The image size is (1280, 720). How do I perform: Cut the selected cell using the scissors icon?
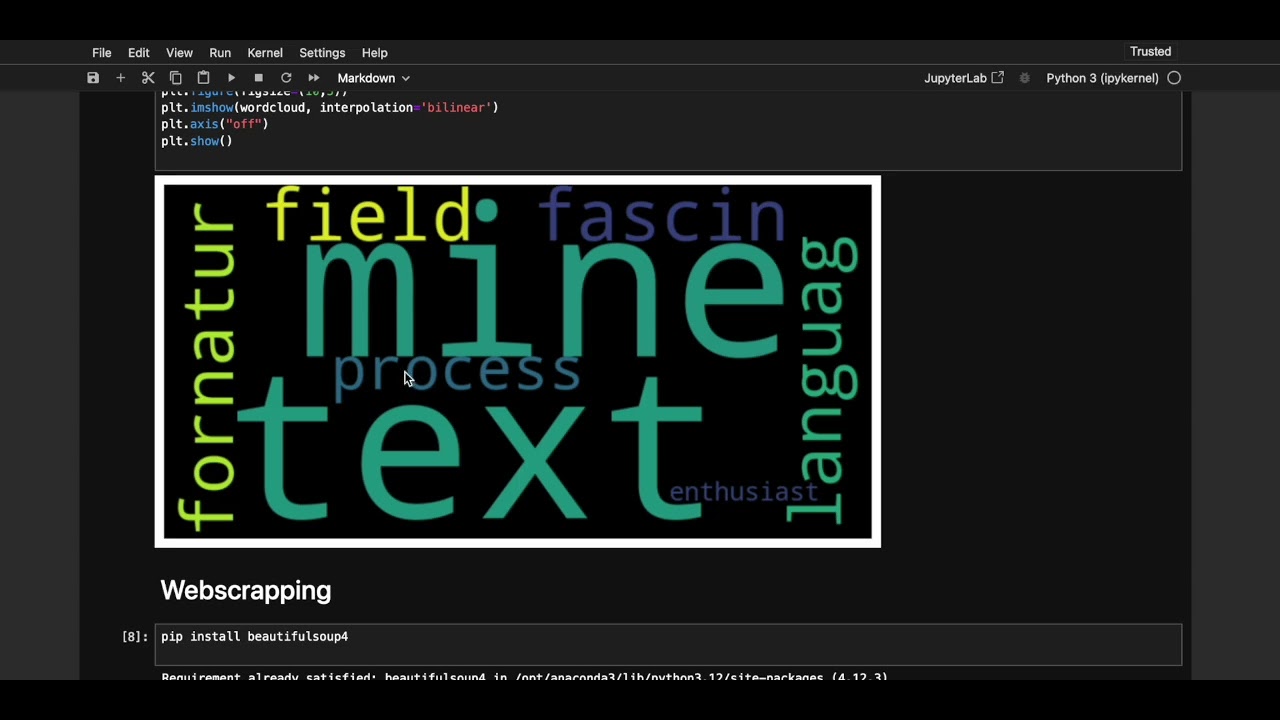148,78
